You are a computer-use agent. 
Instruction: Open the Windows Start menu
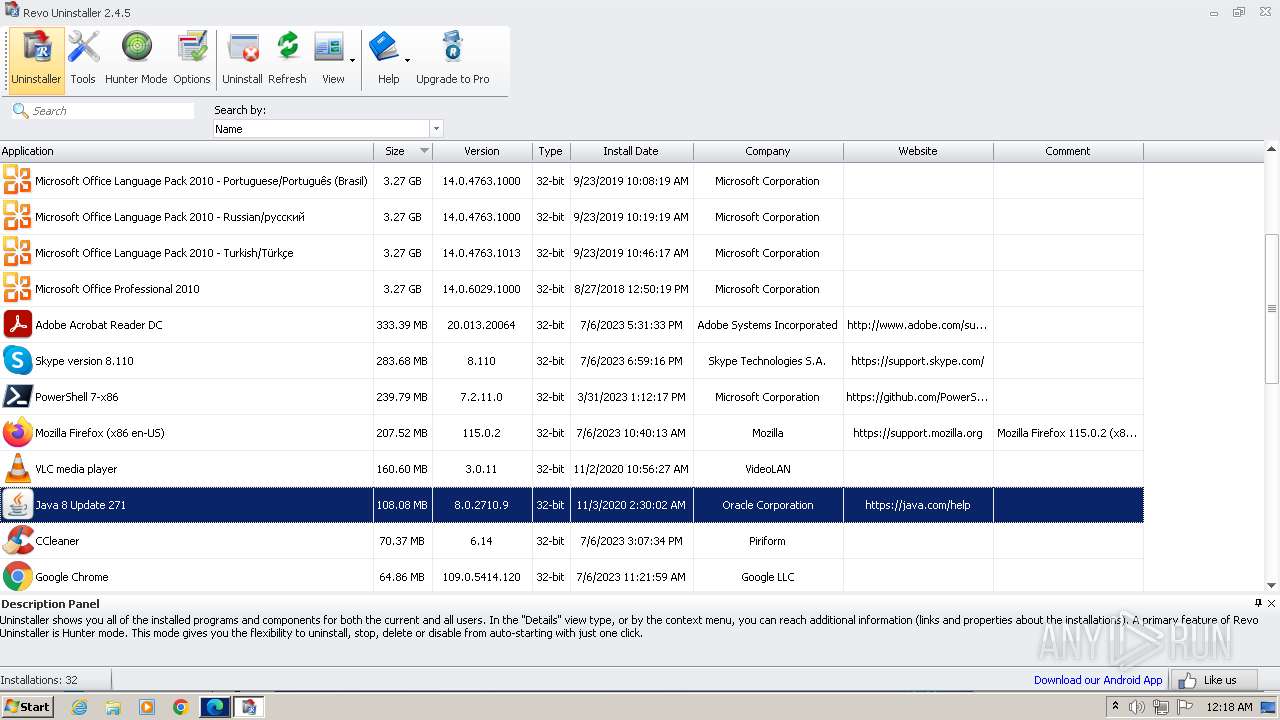pos(28,706)
